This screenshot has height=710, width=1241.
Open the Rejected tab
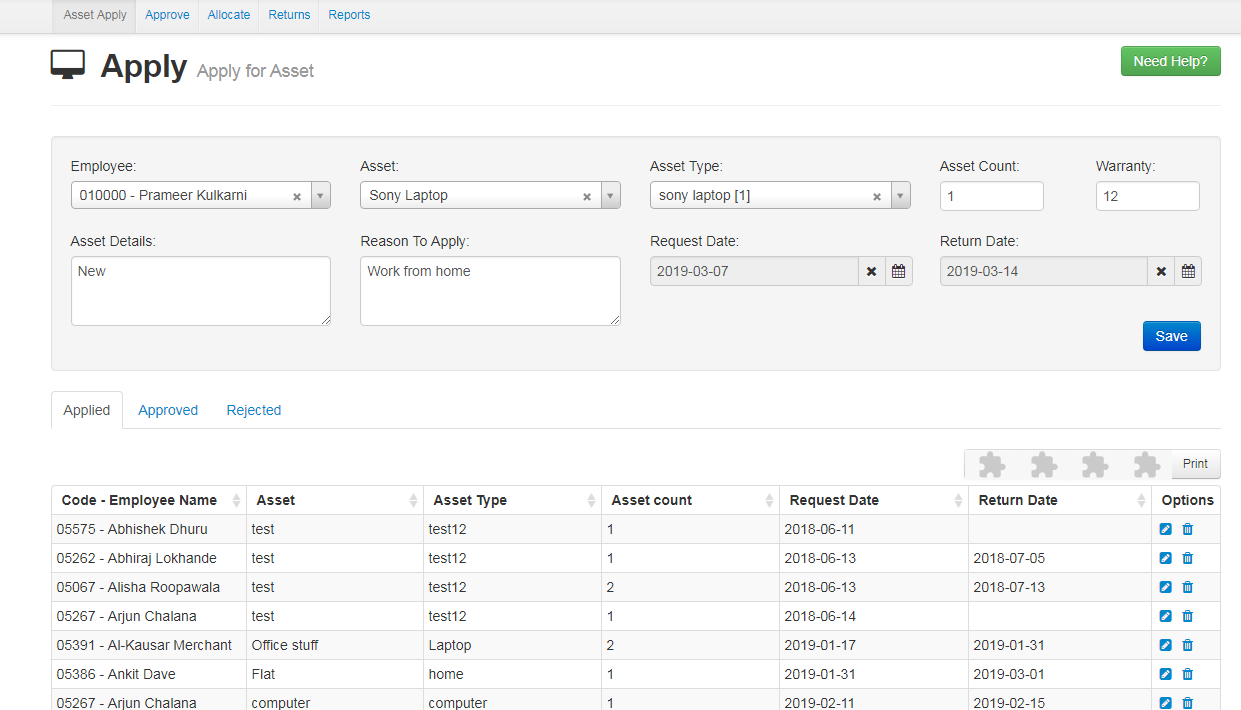[253, 410]
